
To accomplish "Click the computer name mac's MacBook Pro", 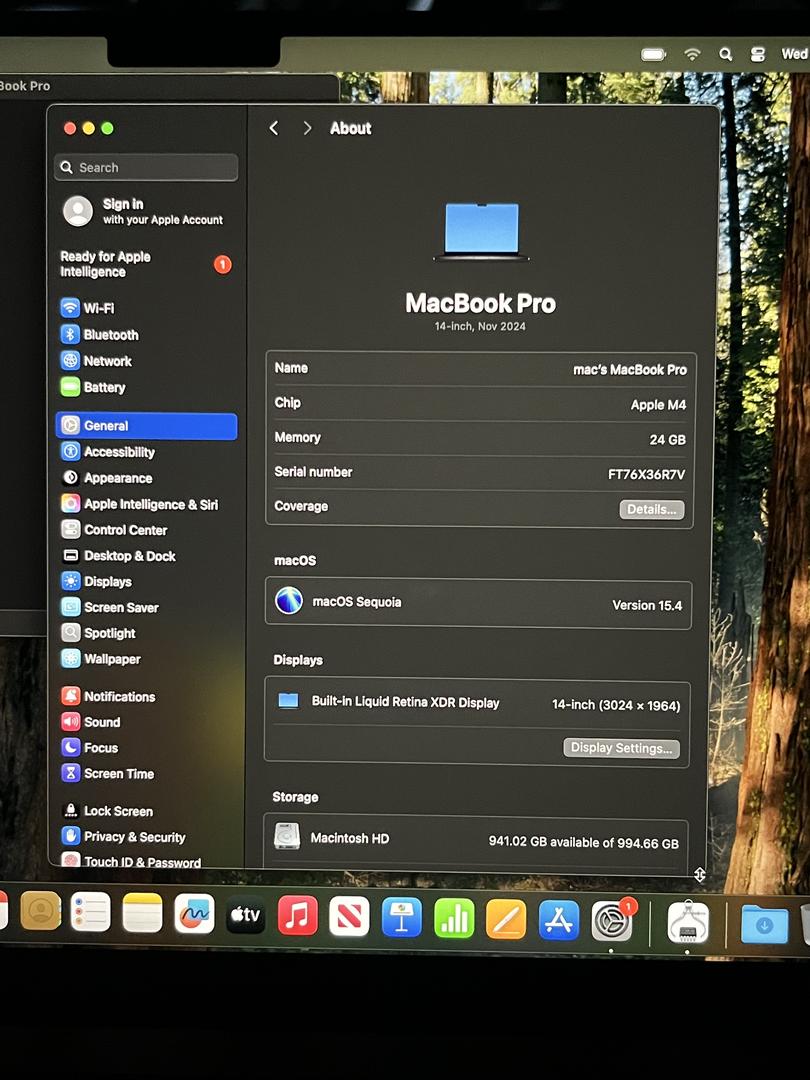I will [630, 370].
